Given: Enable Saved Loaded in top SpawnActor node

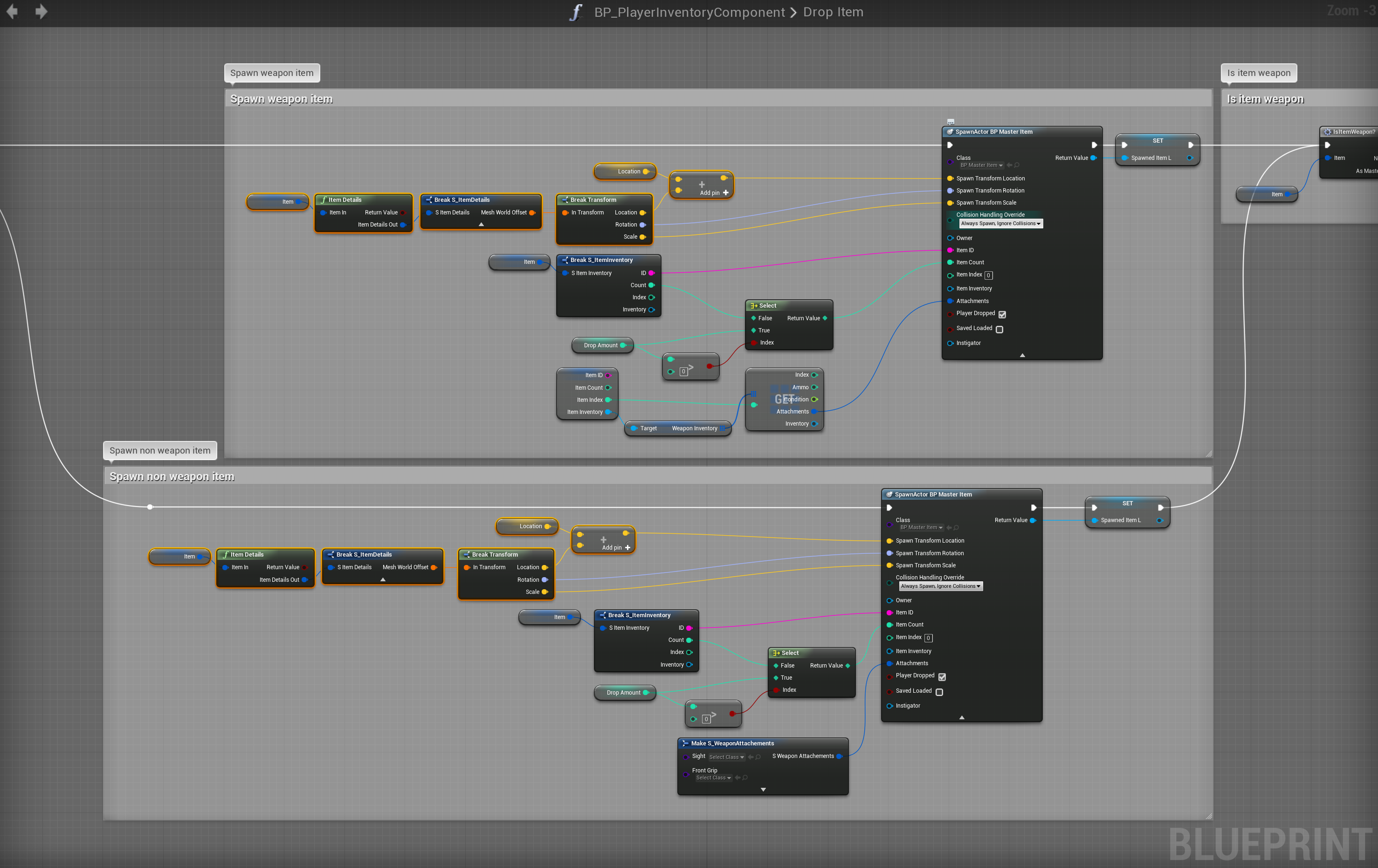Looking at the screenshot, I should click(x=999, y=329).
